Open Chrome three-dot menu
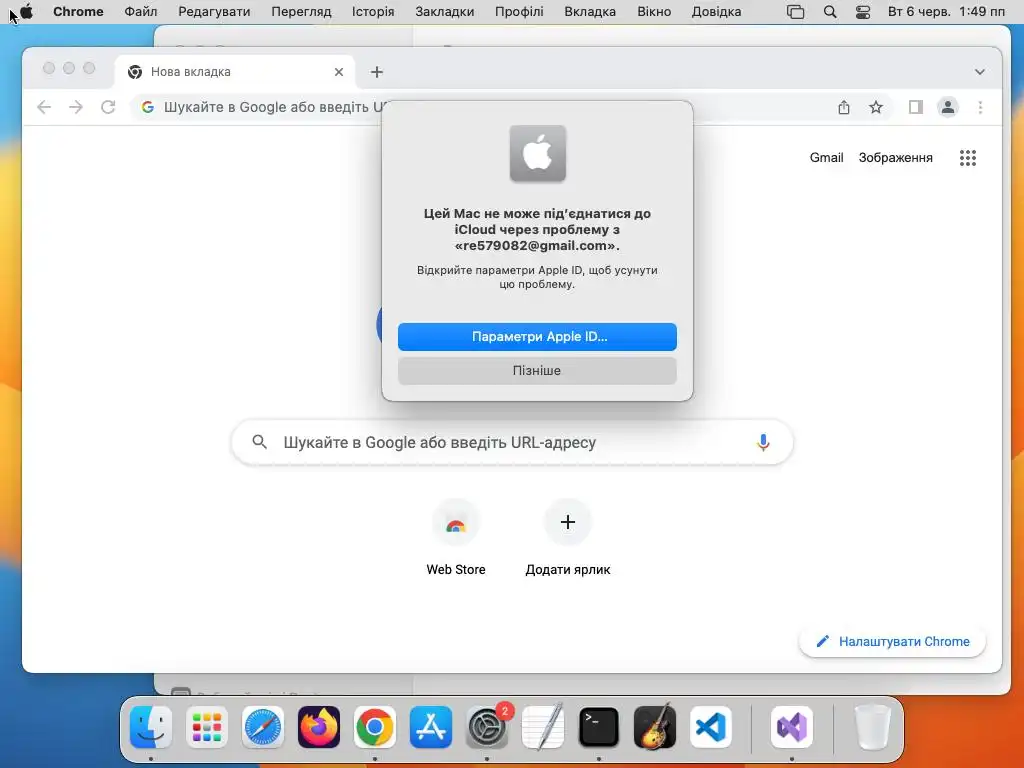This screenshot has width=1024, height=768. [x=980, y=107]
